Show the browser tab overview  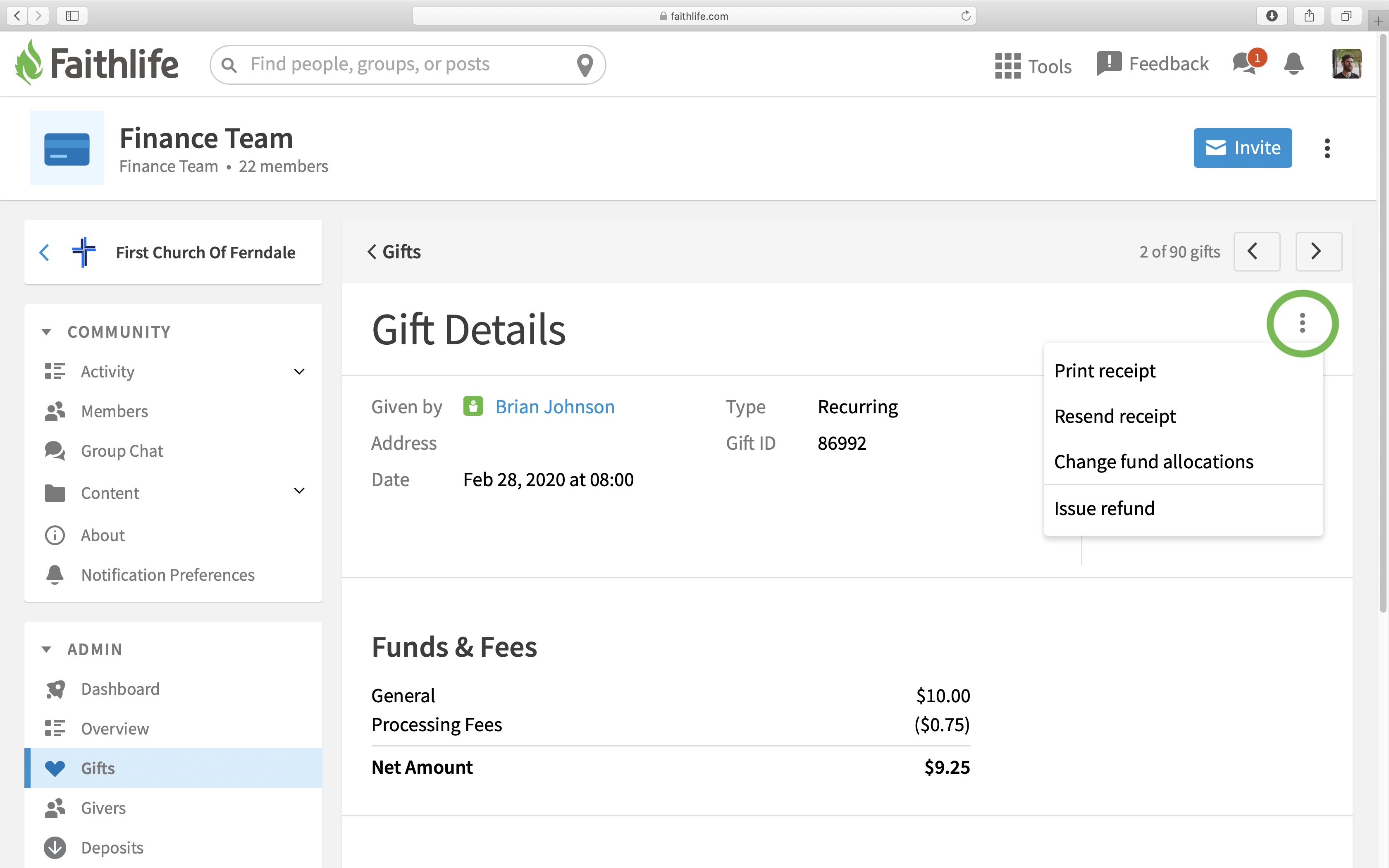click(1346, 16)
